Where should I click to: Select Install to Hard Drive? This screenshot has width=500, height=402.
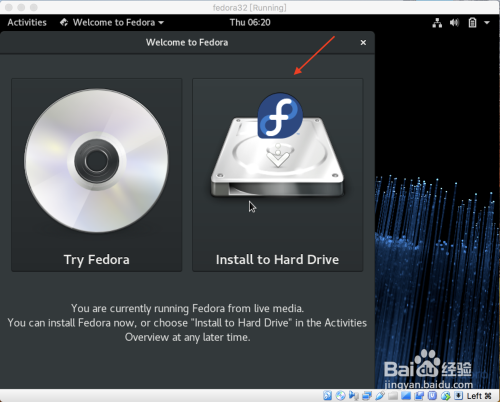coord(278,175)
